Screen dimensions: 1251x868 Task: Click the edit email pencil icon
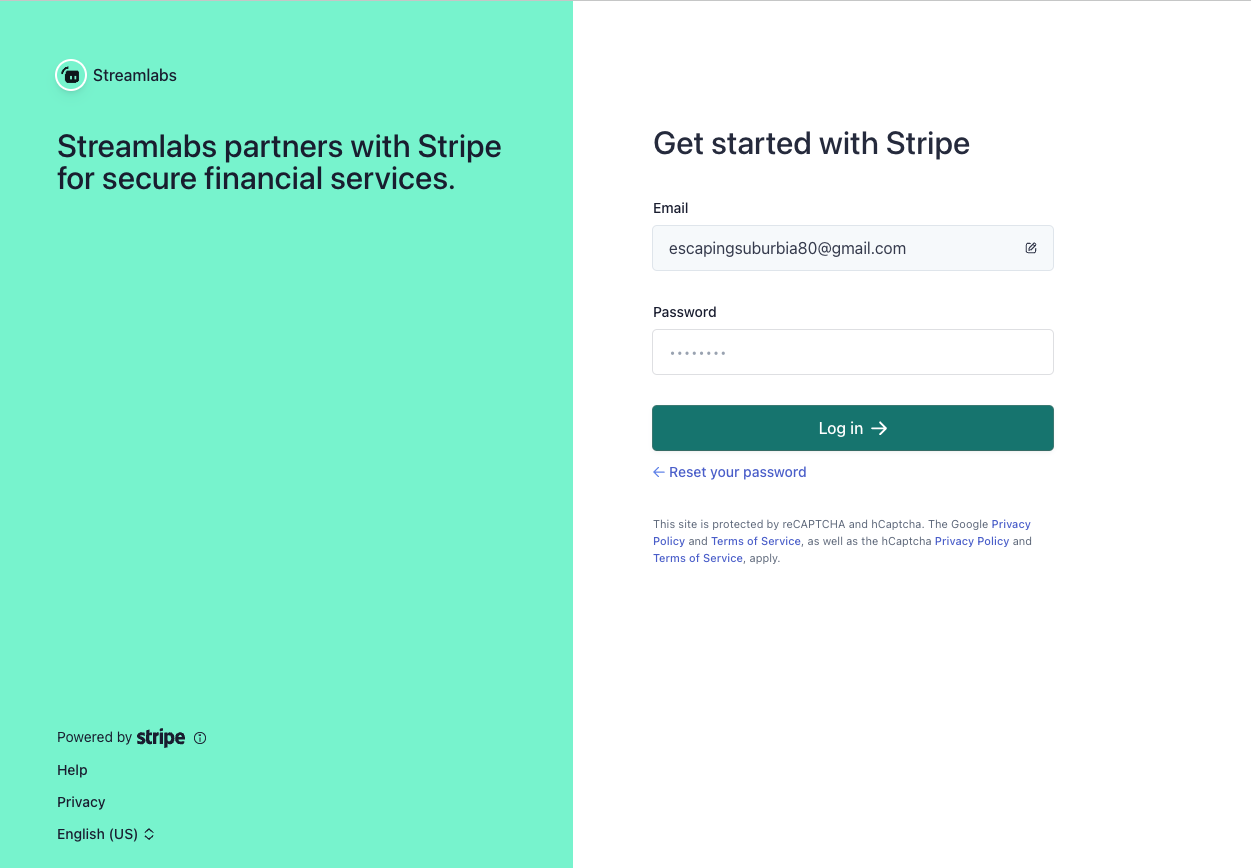click(1031, 248)
